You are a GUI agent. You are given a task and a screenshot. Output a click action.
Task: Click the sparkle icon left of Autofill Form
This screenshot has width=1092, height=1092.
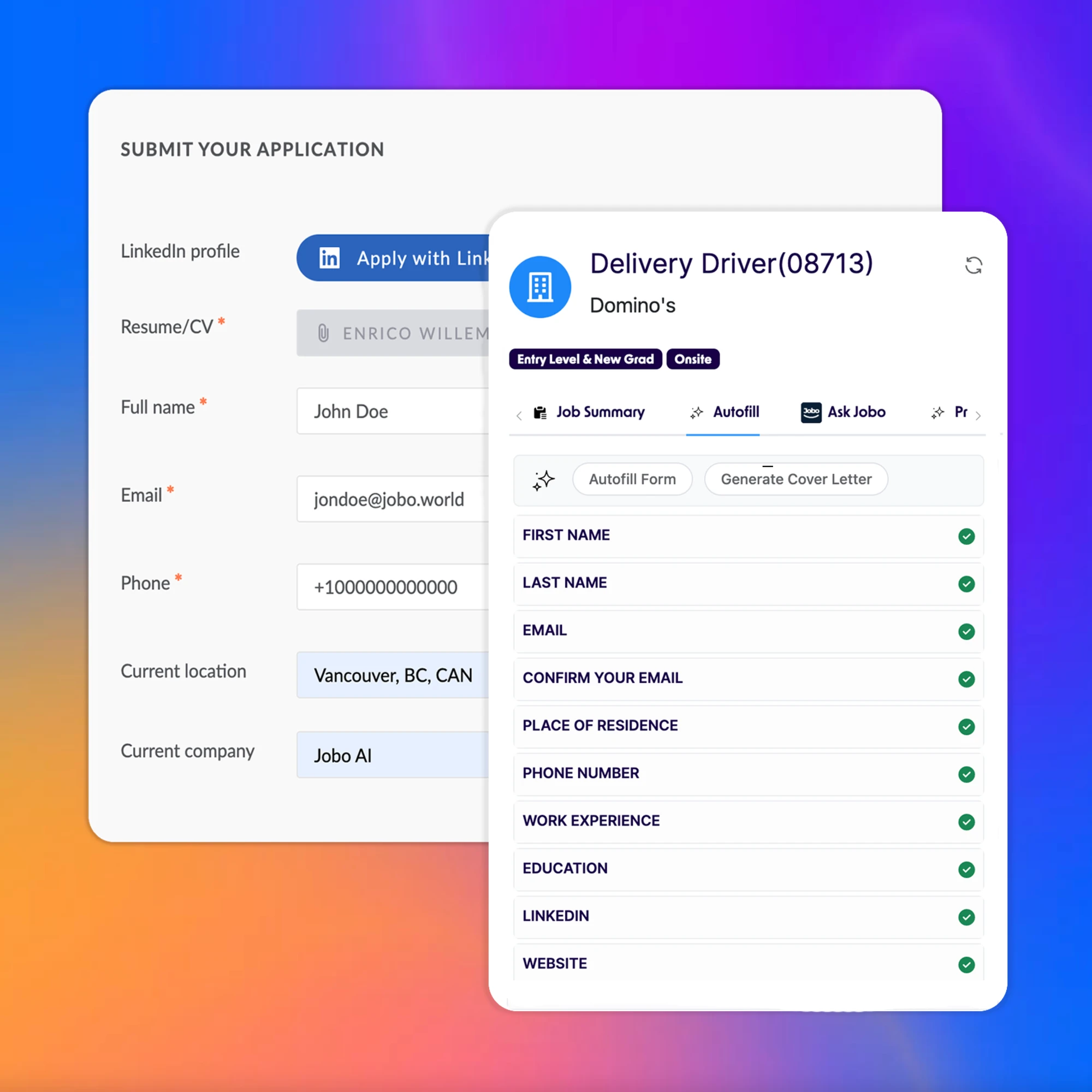(544, 480)
